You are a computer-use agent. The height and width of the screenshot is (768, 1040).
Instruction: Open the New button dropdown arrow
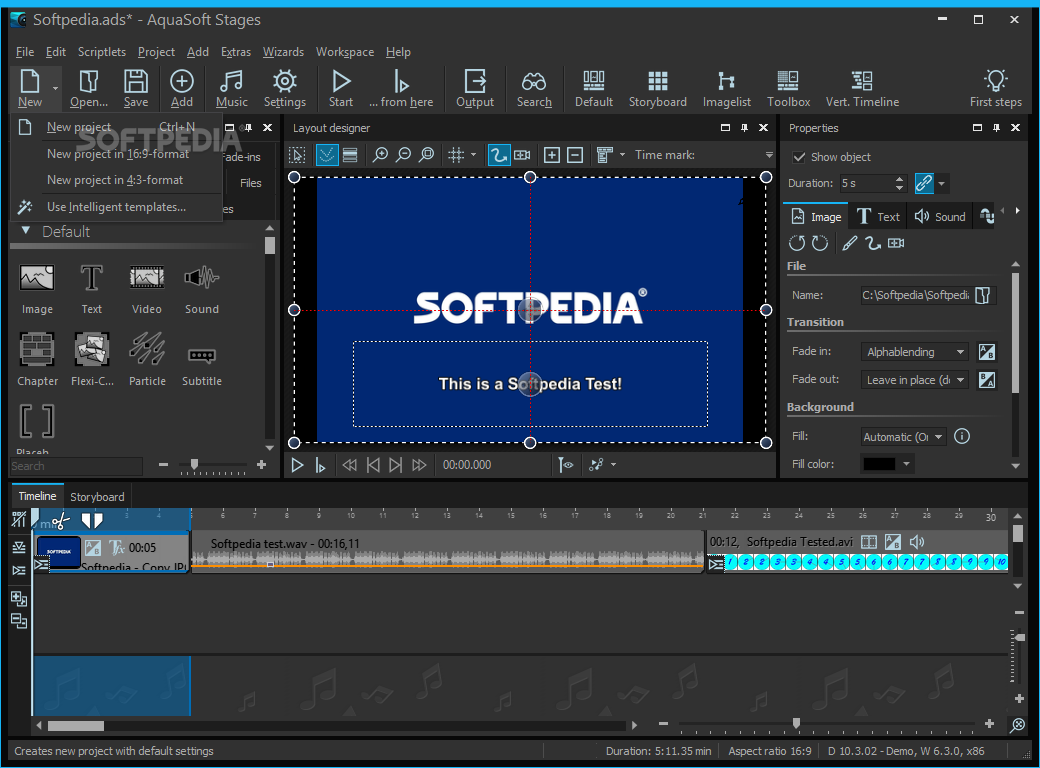tap(56, 88)
